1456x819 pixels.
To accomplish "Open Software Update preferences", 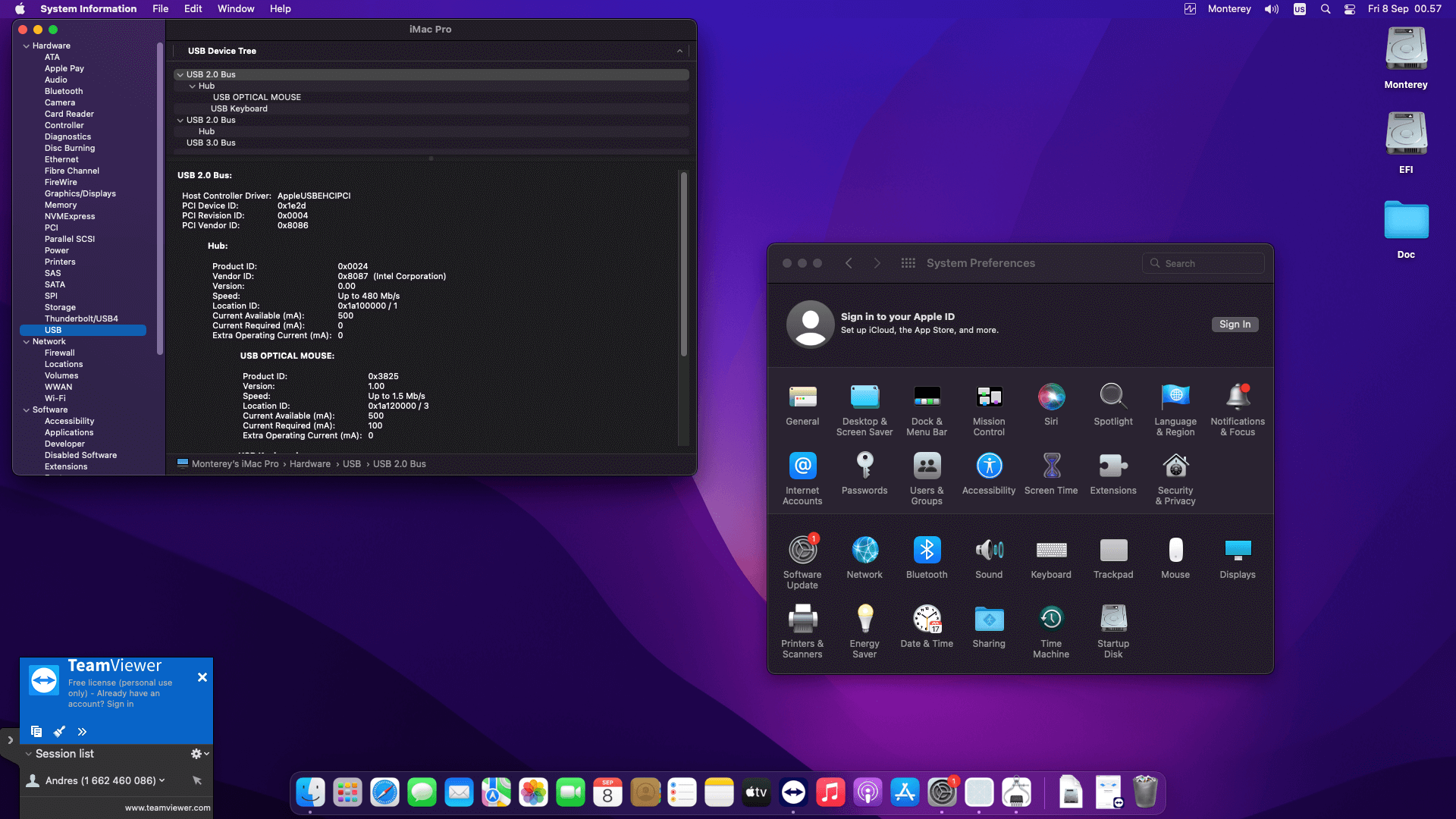I will pyautogui.click(x=802, y=550).
